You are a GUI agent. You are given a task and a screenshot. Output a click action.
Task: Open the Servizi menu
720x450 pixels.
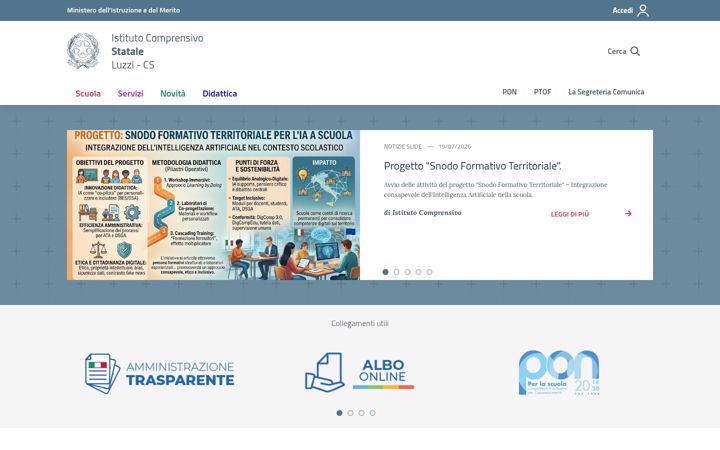[130, 93]
